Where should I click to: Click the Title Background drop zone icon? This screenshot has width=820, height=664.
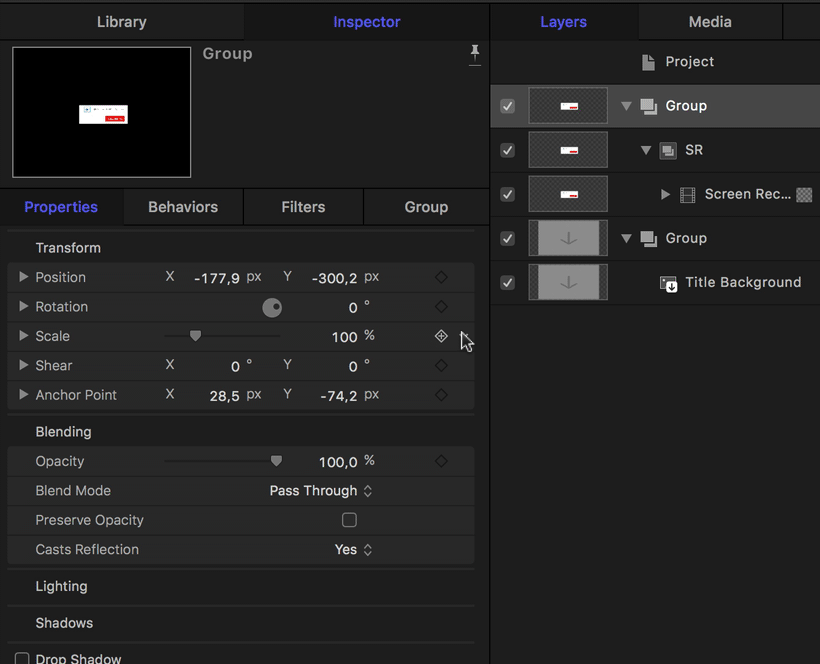pos(668,284)
